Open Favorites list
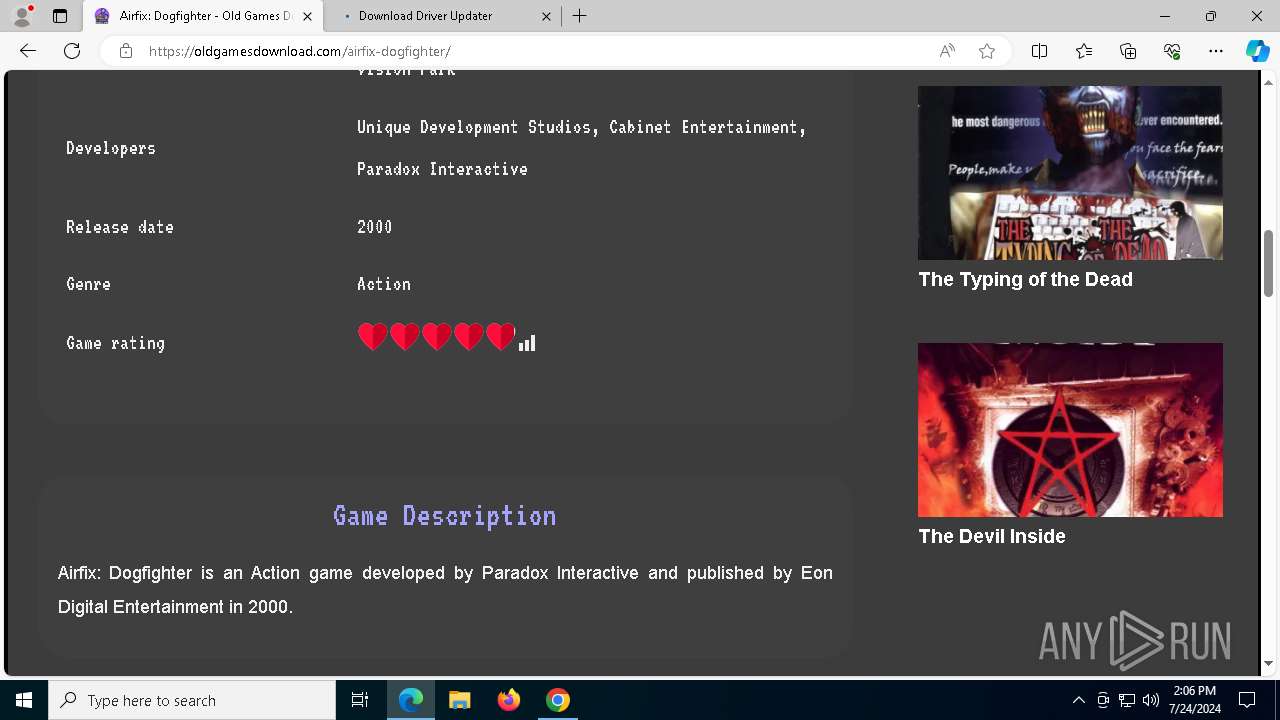The width and height of the screenshot is (1280, 720). tap(1084, 51)
